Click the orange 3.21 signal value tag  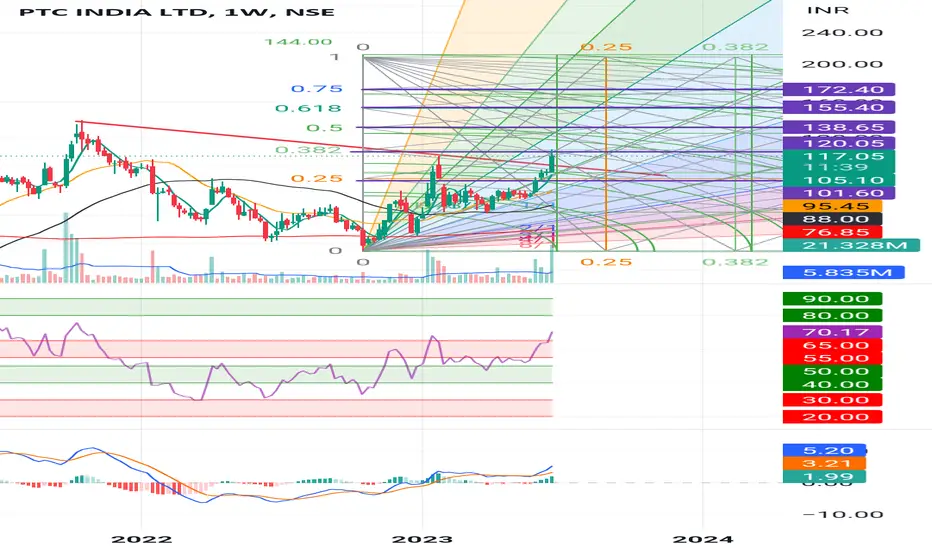click(824, 463)
